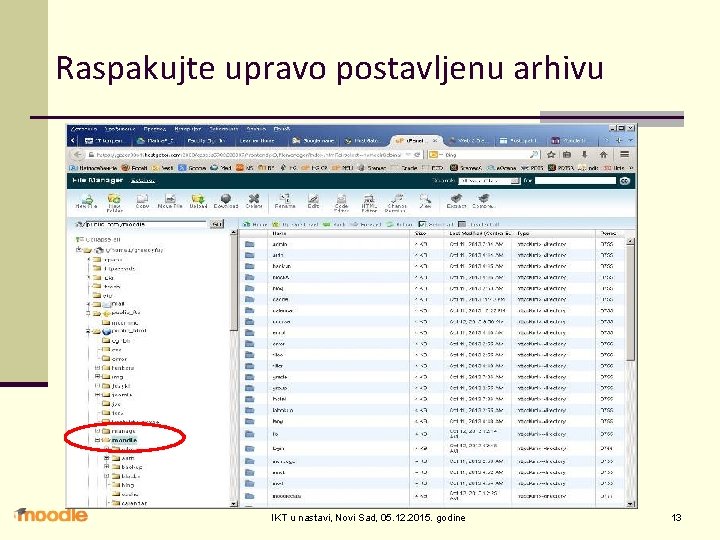
Task: Toggle the public_ftp folder expander
Action: pos(88,313)
